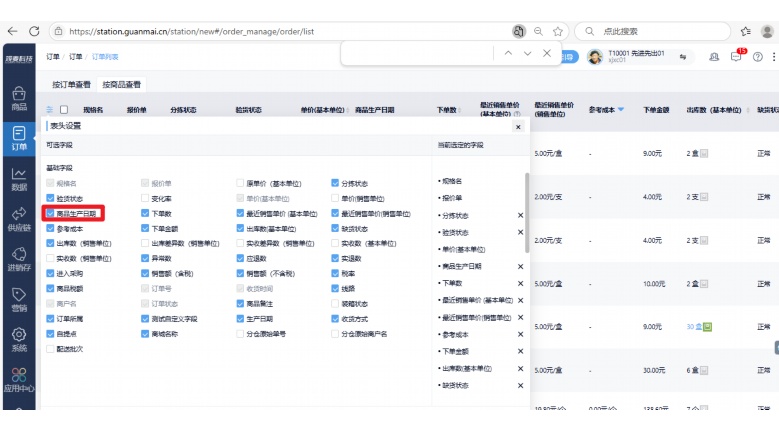
Task: Remove 商品生产日期 from selected fields
Action: click(521, 267)
